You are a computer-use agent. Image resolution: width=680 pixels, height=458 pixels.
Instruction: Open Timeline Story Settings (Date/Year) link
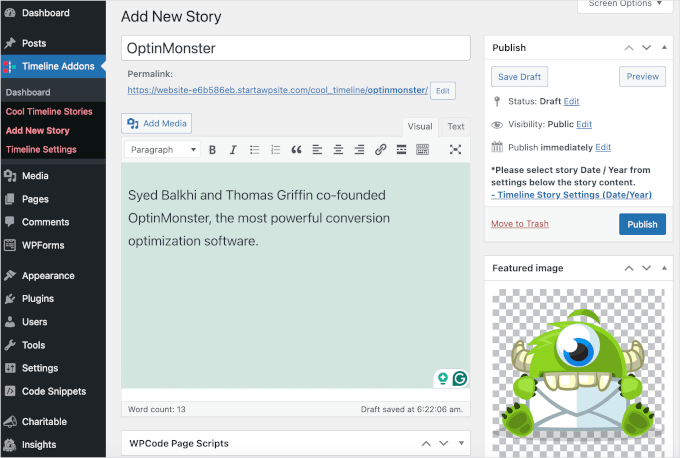point(572,195)
